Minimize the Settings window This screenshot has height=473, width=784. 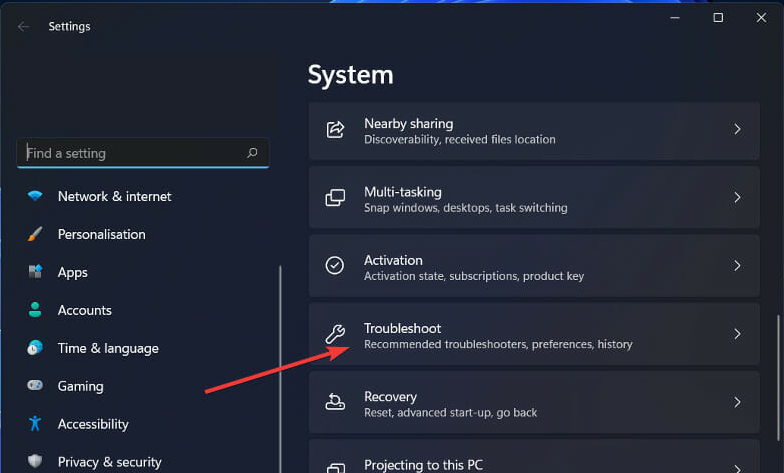click(675, 18)
